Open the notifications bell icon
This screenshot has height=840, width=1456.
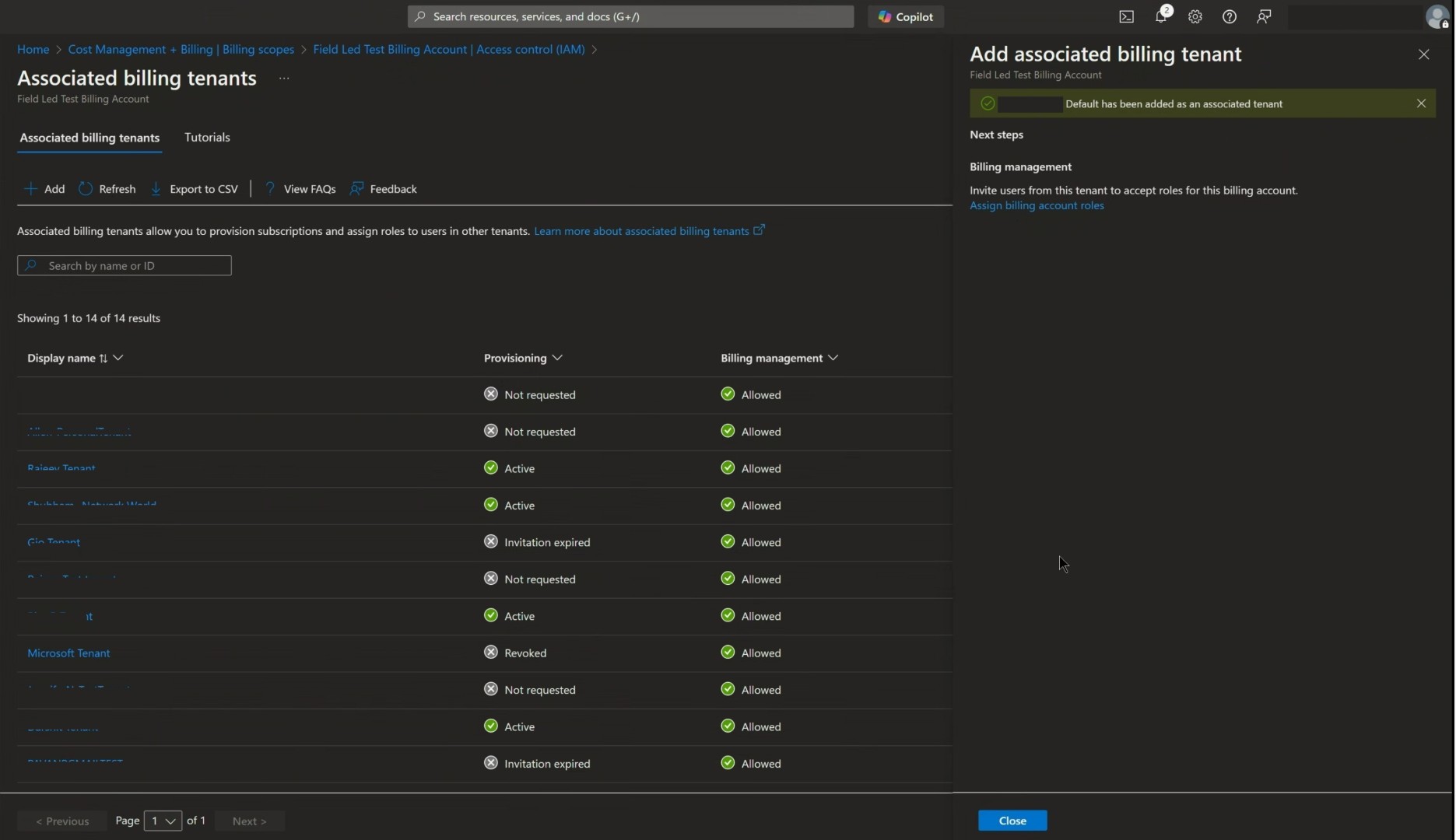coord(1161,16)
